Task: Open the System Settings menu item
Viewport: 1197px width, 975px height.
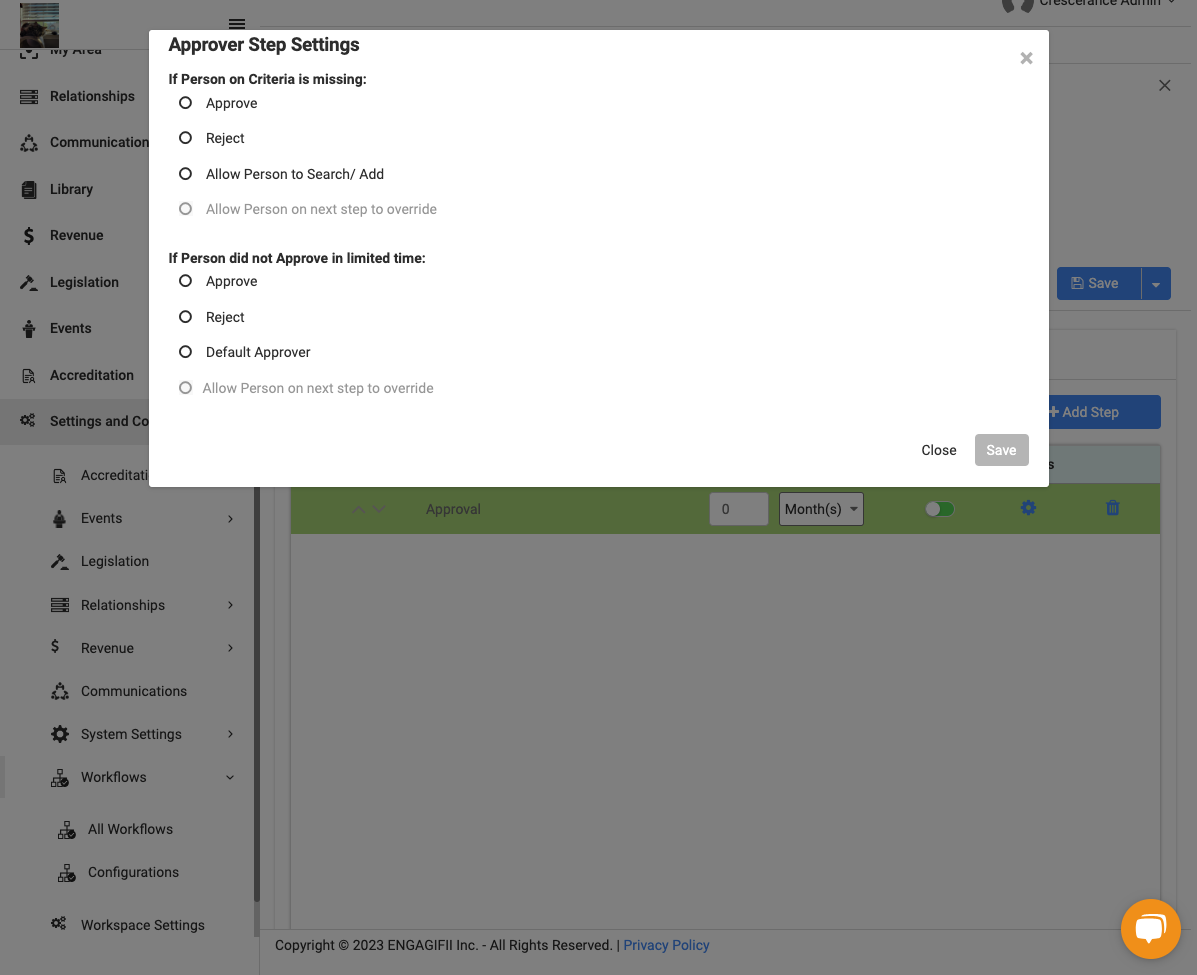Action: [x=131, y=734]
